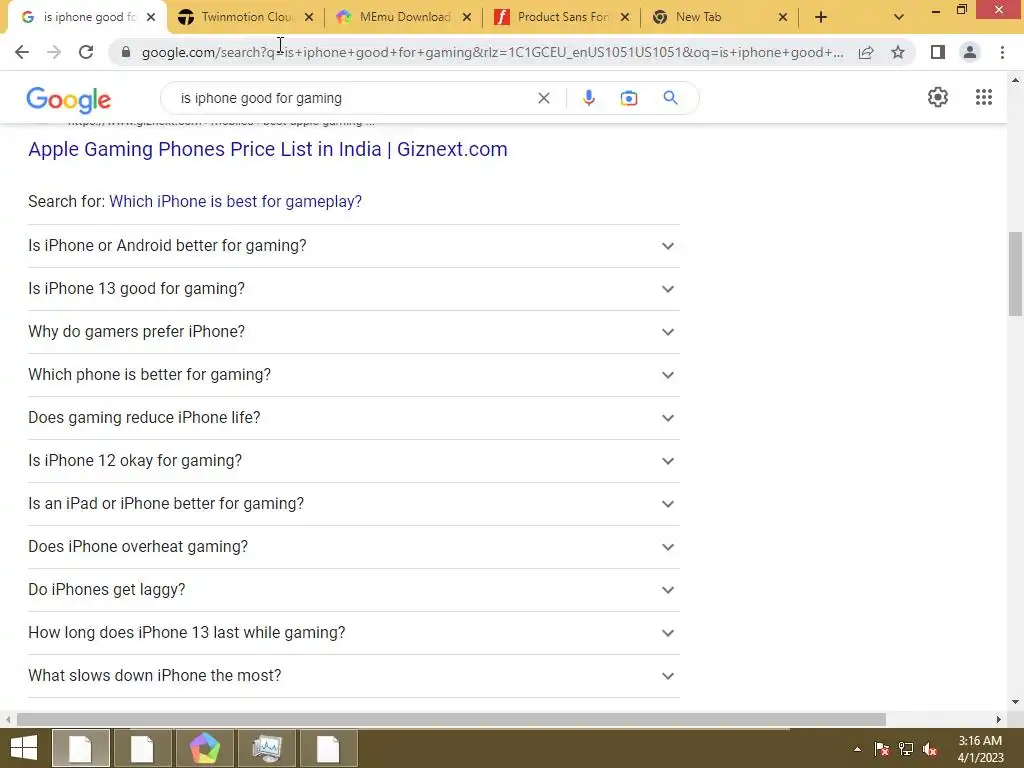The image size is (1024, 768).
Task: Search by image with camera icon
Action: (628, 98)
